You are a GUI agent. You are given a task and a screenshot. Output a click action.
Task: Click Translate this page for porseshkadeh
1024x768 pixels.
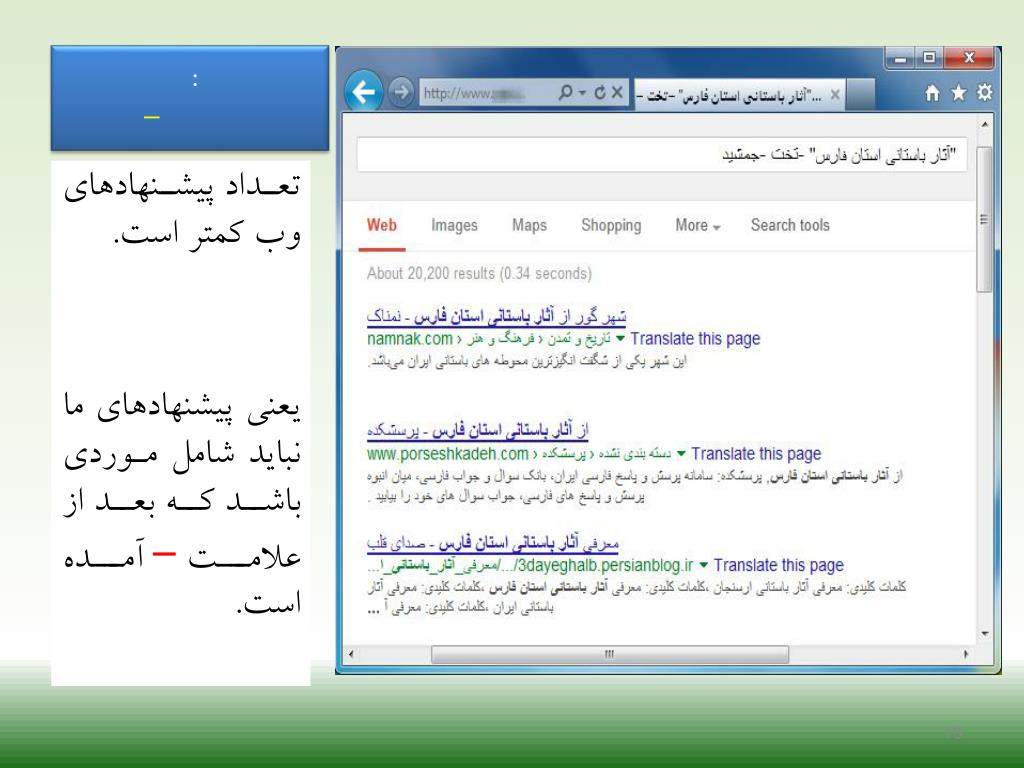(x=756, y=454)
